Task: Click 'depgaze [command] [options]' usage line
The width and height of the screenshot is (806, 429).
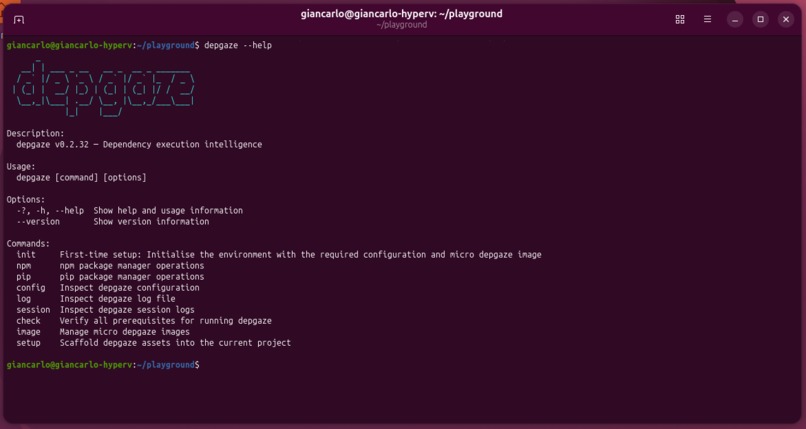Action: 81,177
